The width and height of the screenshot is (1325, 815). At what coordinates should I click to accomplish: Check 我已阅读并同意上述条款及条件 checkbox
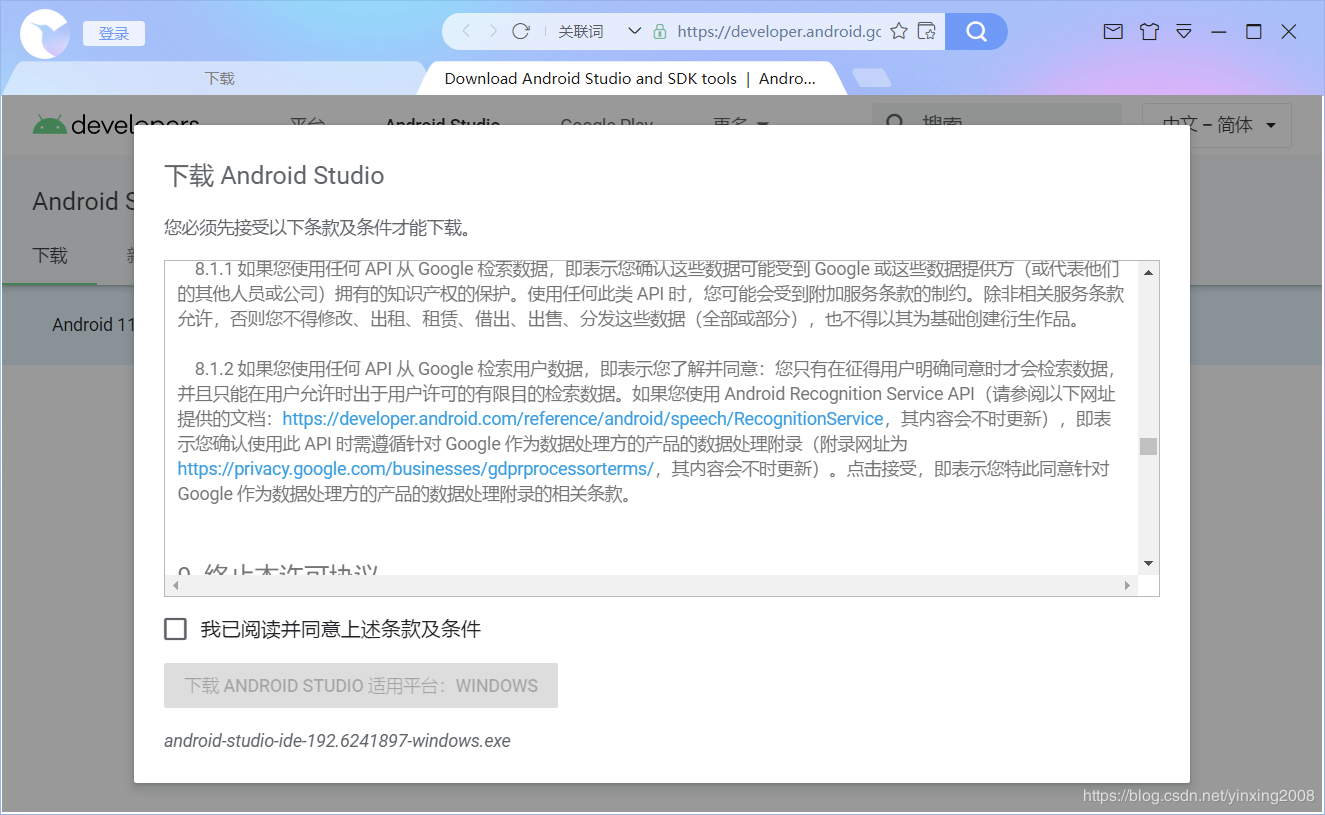coord(175,629)
